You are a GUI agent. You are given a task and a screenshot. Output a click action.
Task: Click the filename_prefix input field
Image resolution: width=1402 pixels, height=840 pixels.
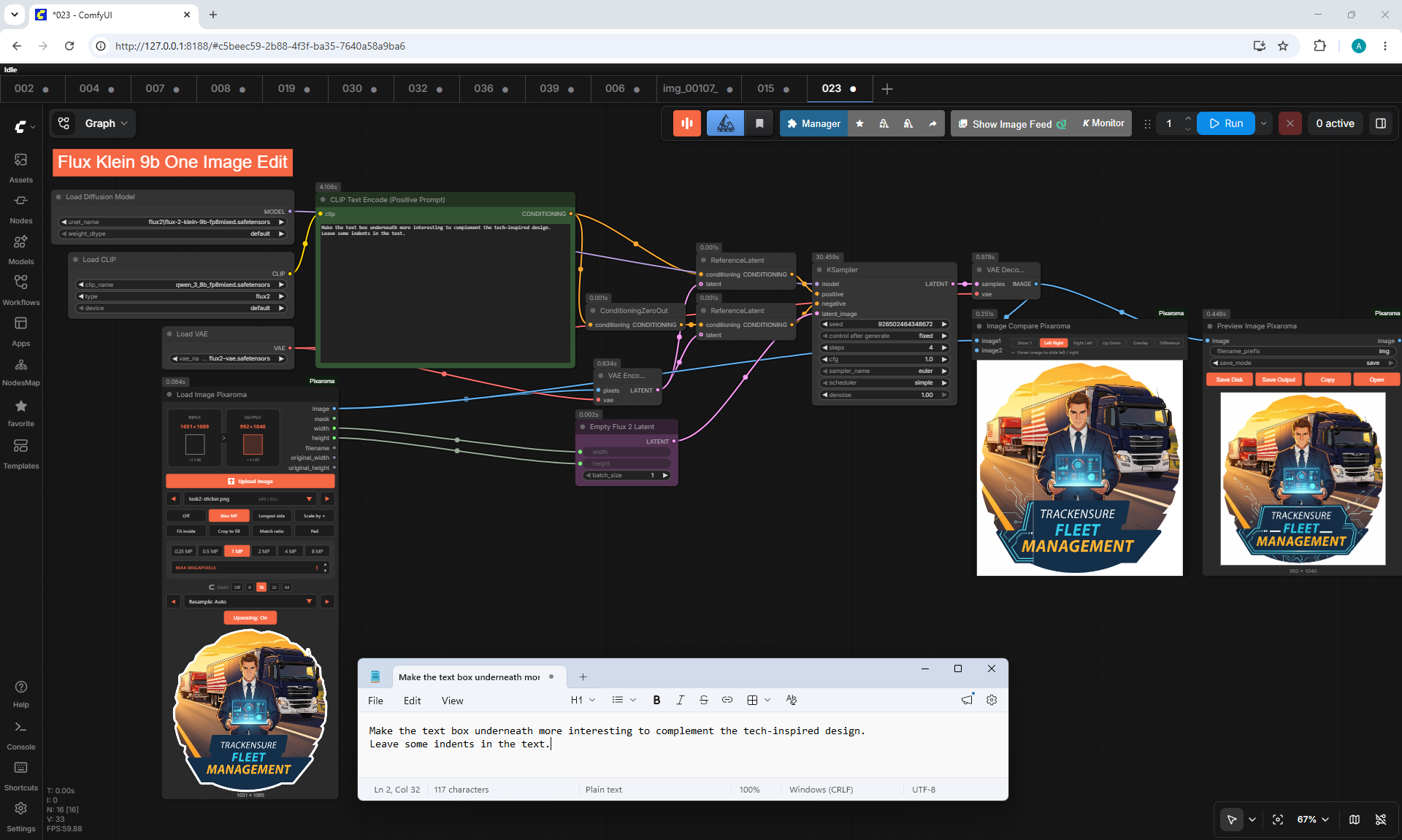tap(1303, 351)
